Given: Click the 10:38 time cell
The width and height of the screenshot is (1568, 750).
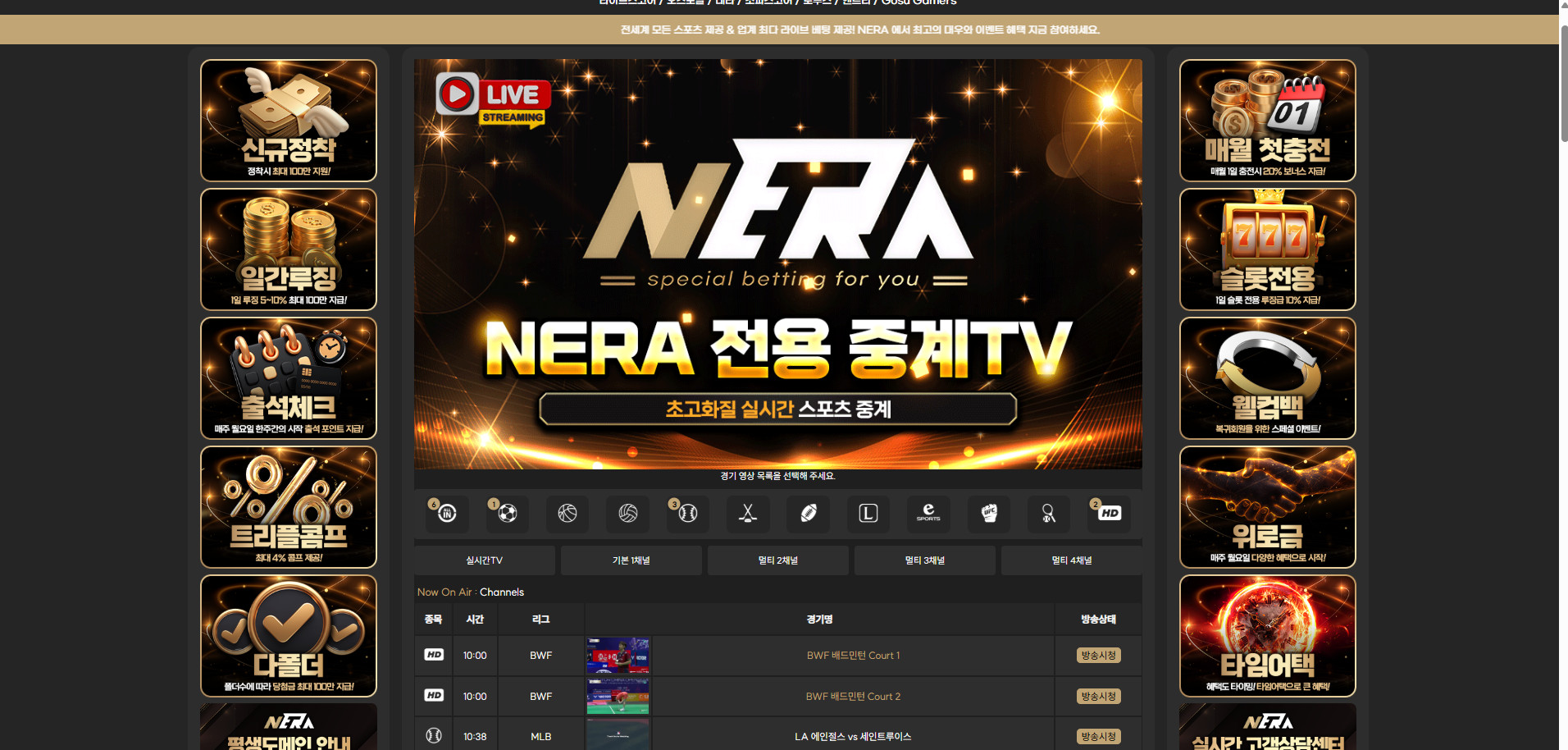Looking at the screenshot, I should tap(475, 737).
